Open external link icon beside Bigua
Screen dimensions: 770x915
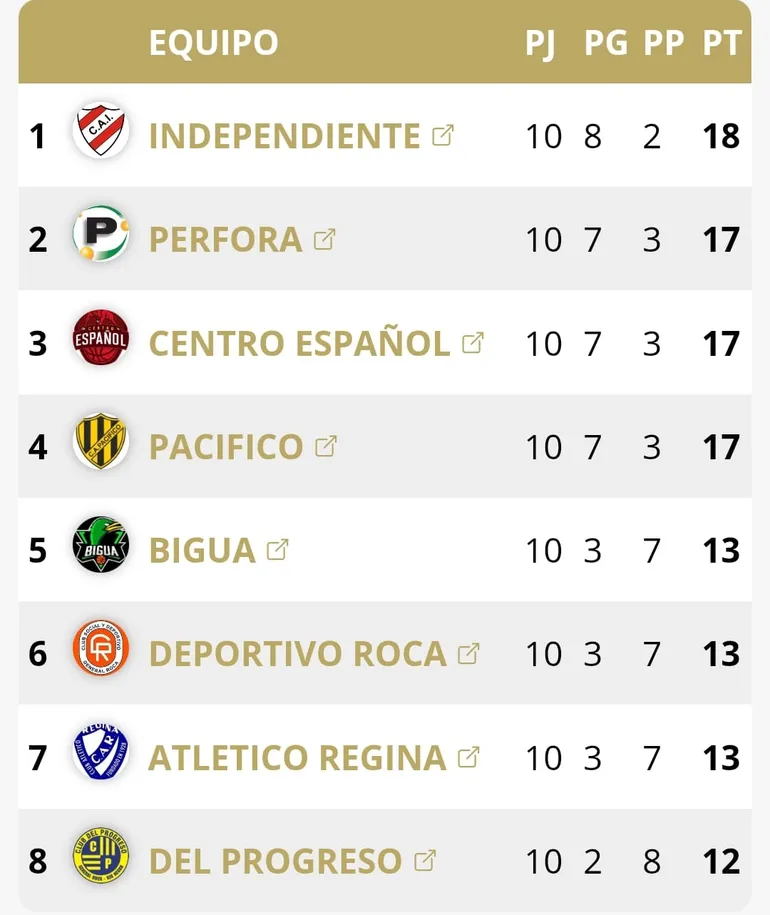(278, 549)
